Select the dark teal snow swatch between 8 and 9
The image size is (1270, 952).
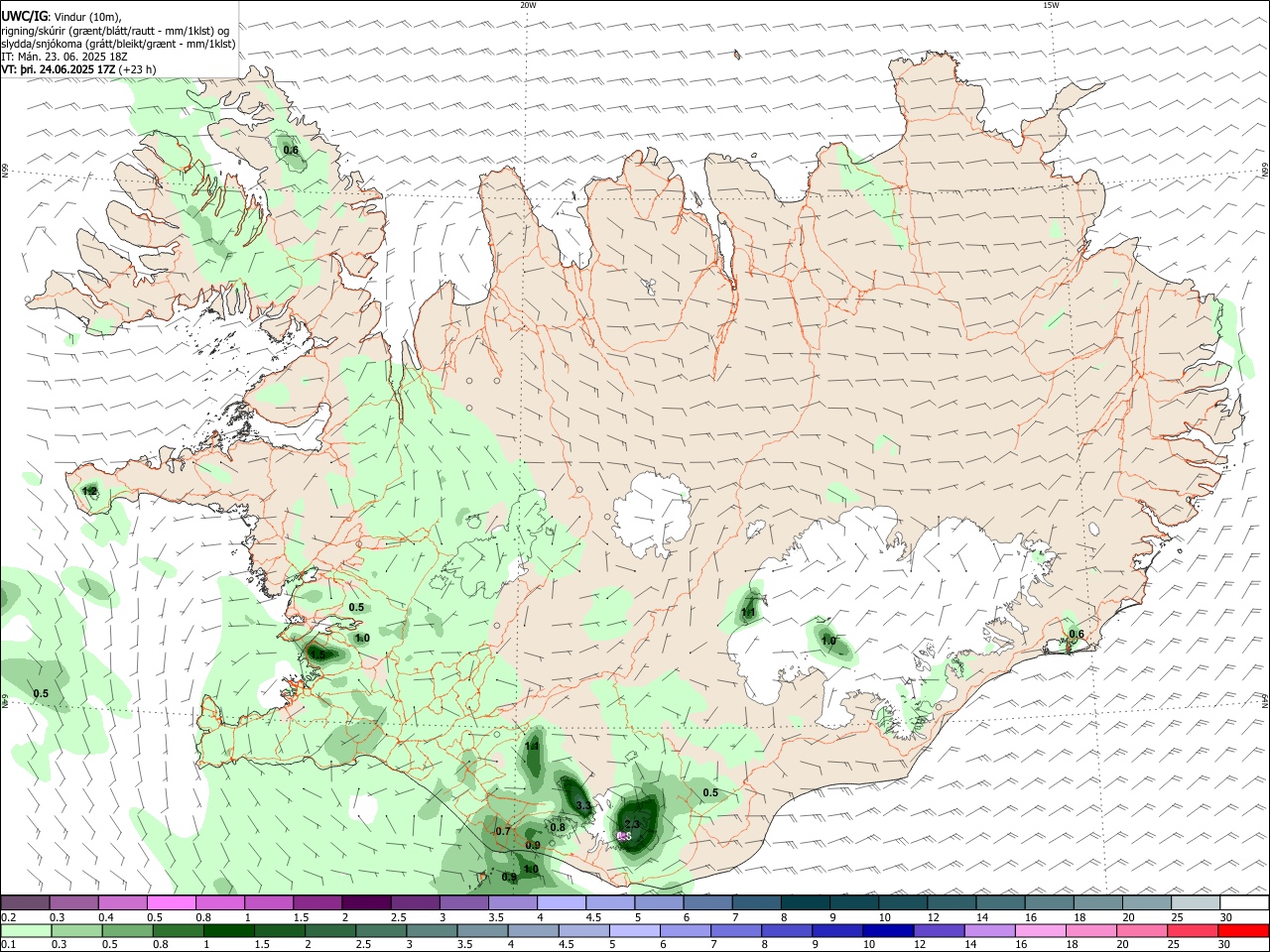pyautogui.click(x=806, y=903)
